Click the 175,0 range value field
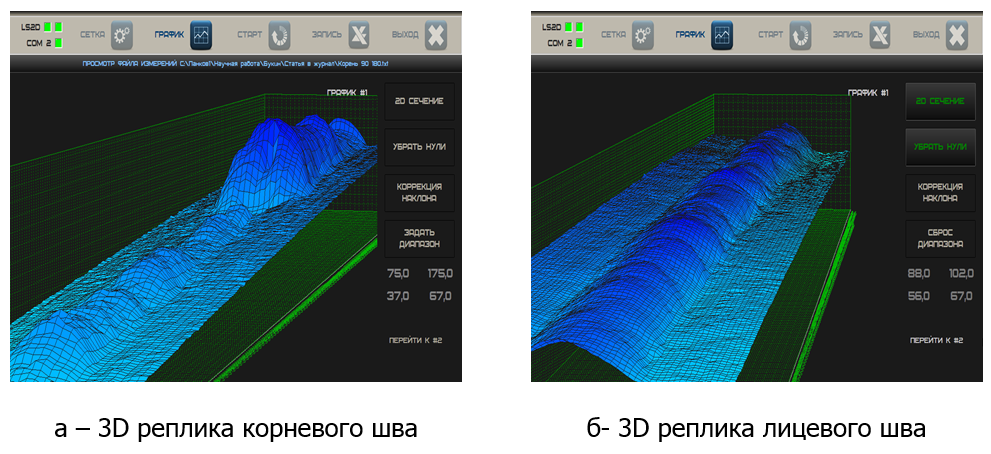 [x=440, y=273]
